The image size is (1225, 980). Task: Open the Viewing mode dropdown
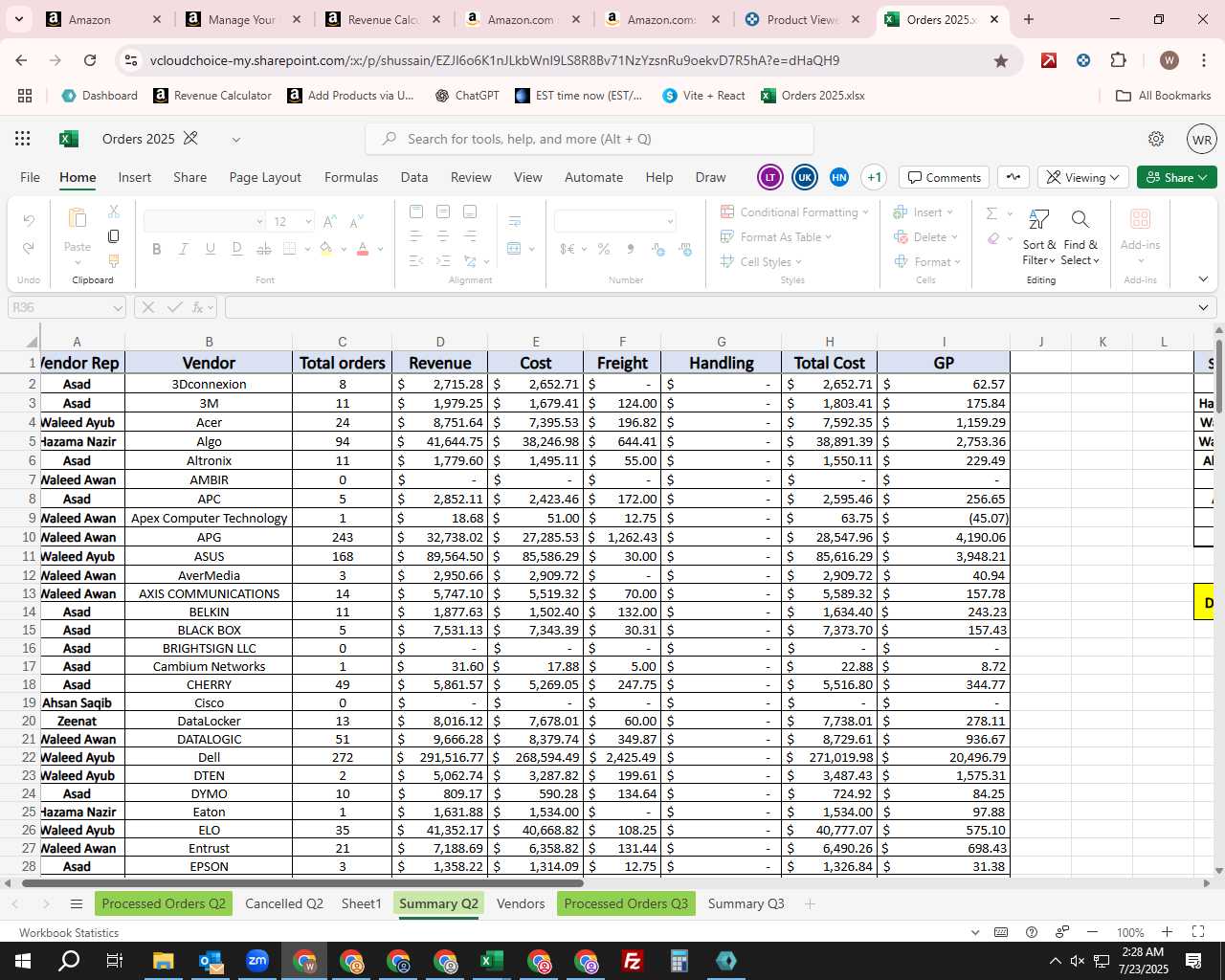click(x=1081, y=177)
